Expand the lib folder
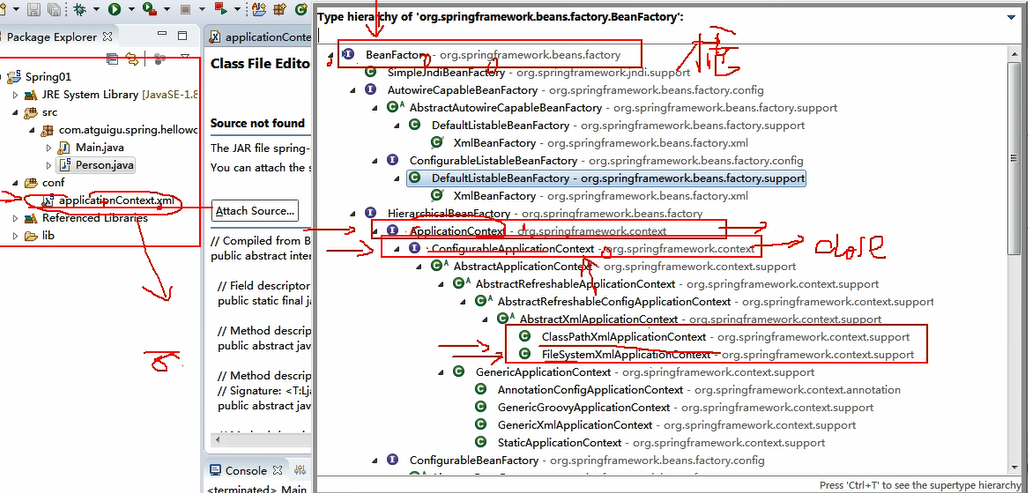This screenshot has height=493, width=1028. click(16, 236)
